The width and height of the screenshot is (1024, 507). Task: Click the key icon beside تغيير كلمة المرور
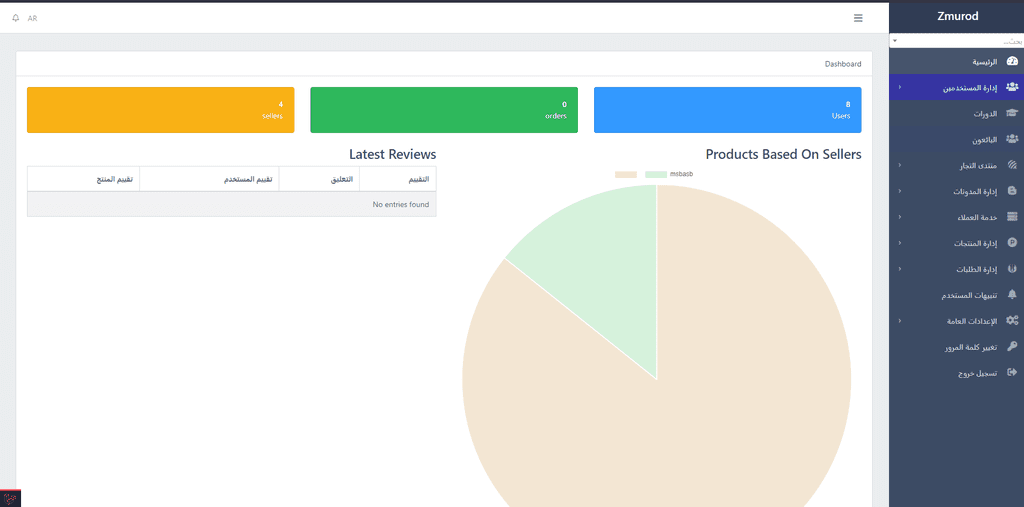click(1012, 346)
